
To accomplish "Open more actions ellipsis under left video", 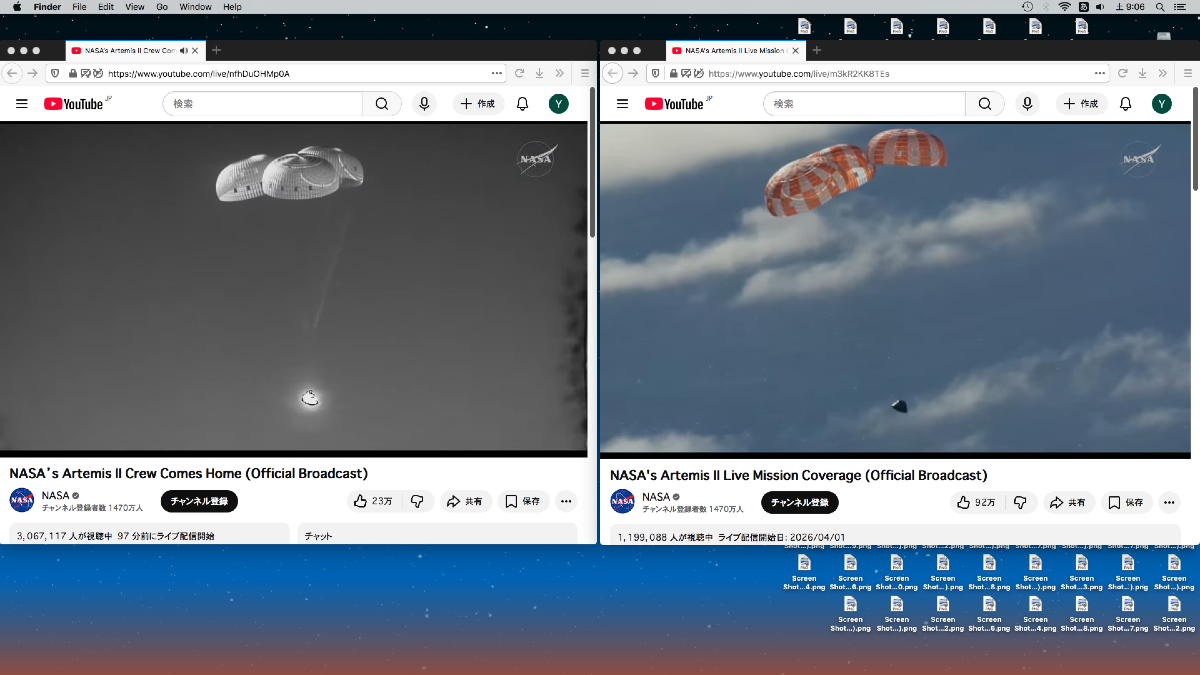I will [x=566, y=501].
